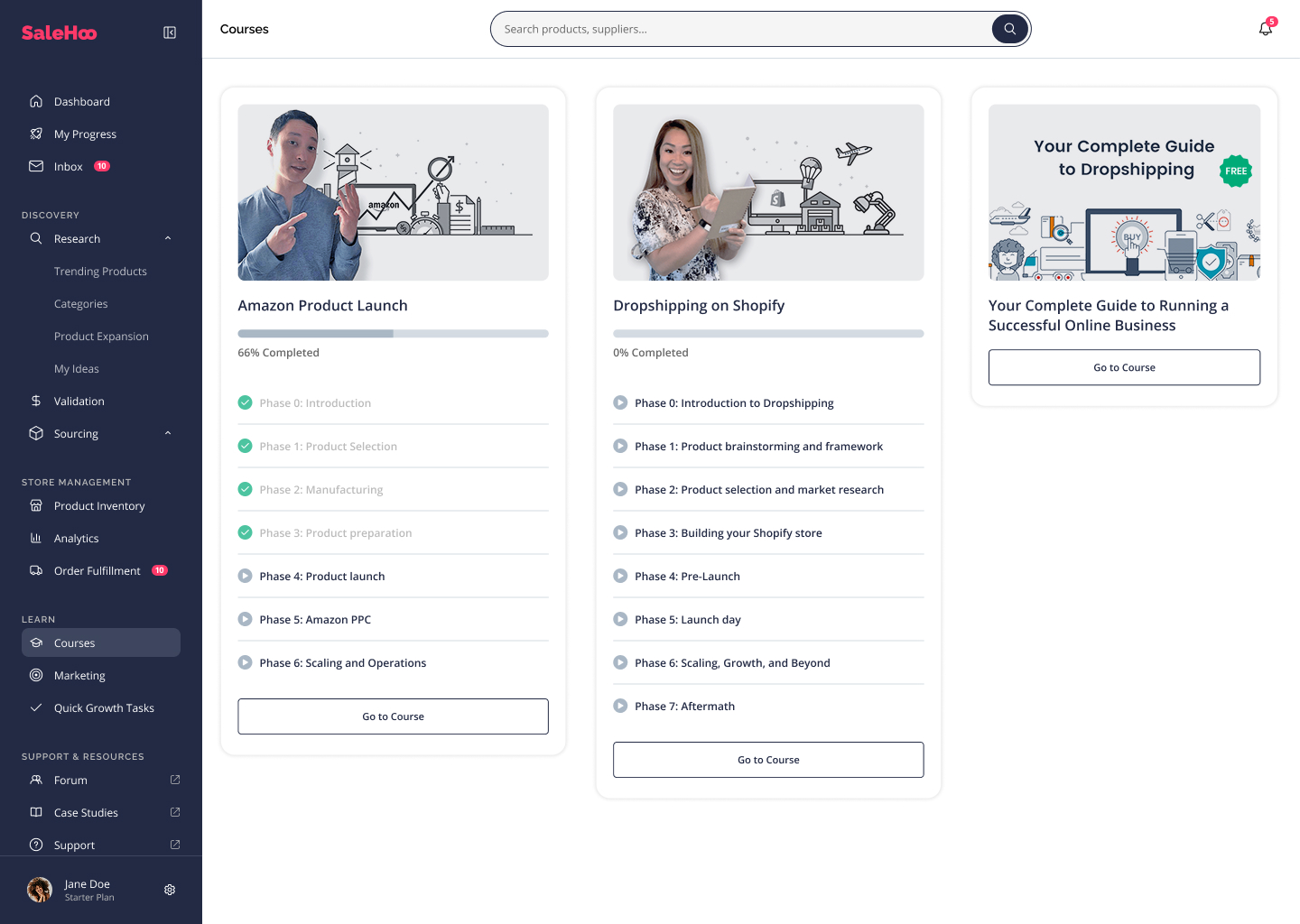The image size is (1300, 924).
Task: Play Phase 7: Aftermath lesson
Action: pyautogui.click(x=620, y=706)
